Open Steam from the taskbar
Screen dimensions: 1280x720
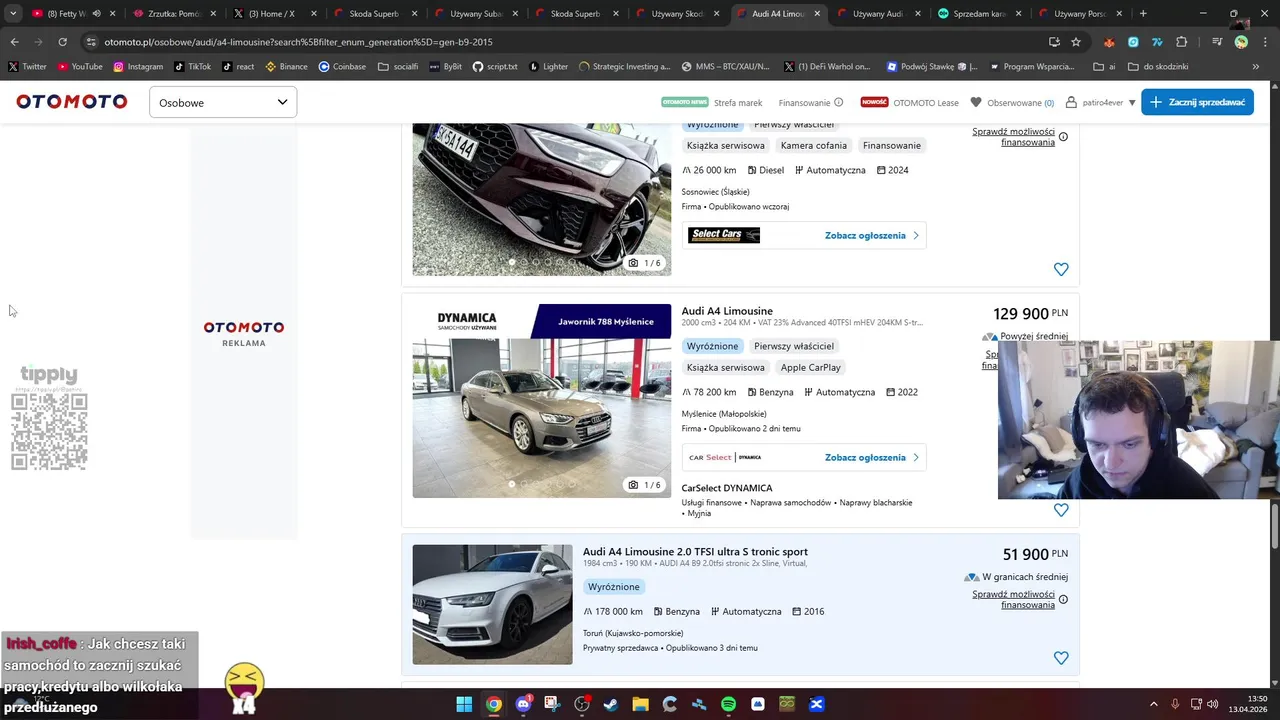[x=611, y=704]
